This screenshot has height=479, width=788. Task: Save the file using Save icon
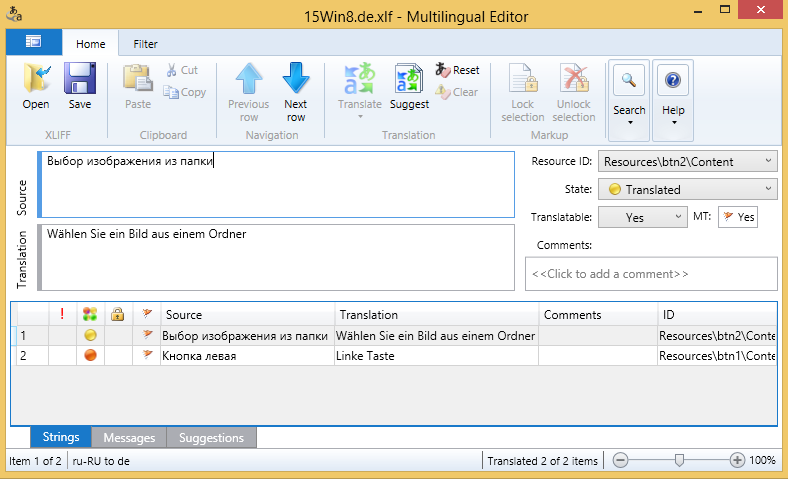coord(80,78)
